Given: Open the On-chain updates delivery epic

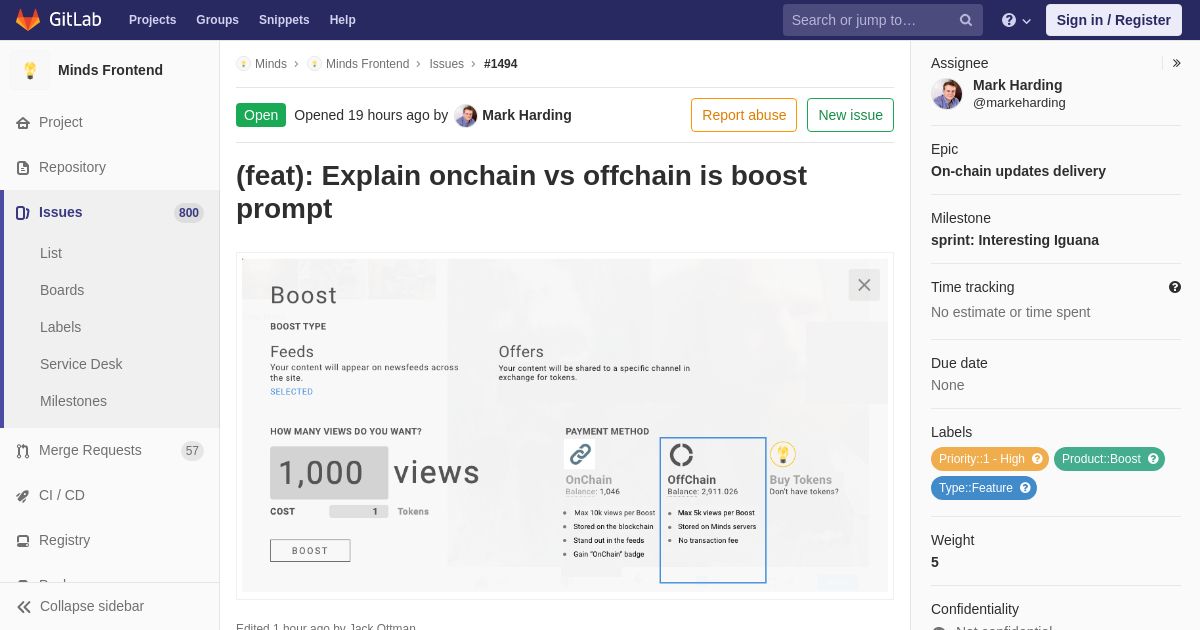Looking at the screenshot, I should click(1018, 171).
